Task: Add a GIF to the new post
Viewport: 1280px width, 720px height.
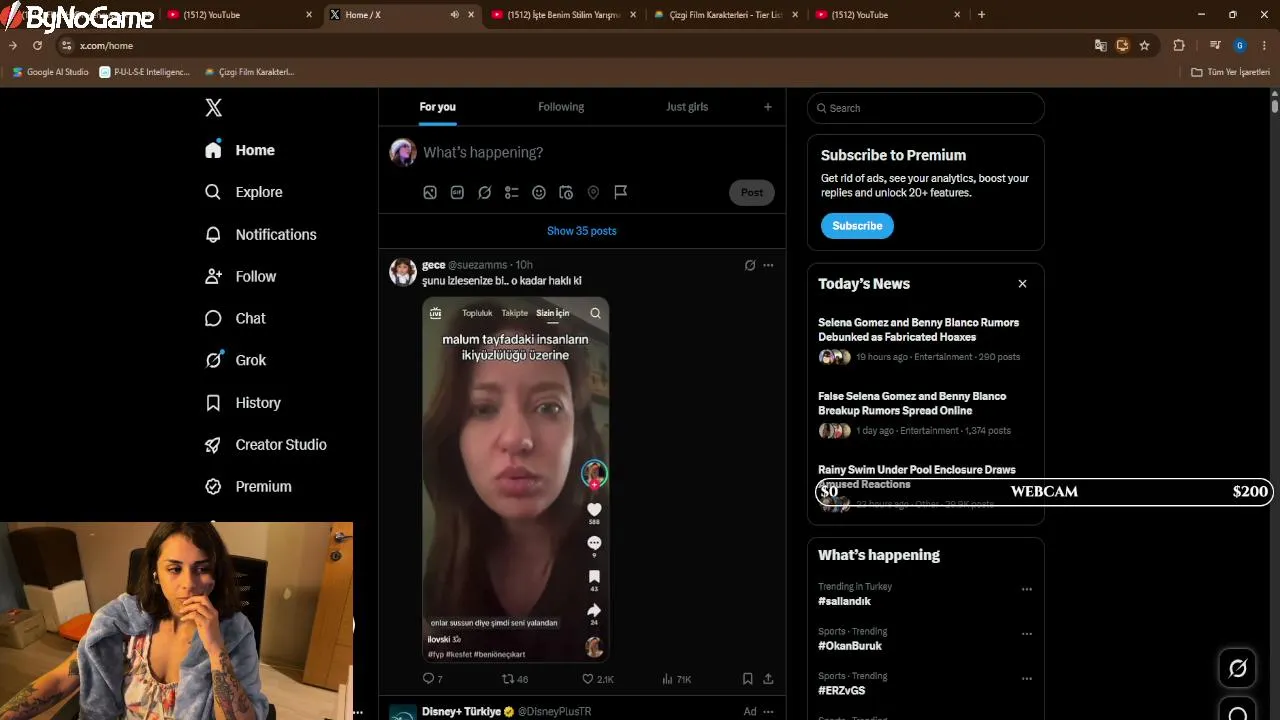Action: 457,192
